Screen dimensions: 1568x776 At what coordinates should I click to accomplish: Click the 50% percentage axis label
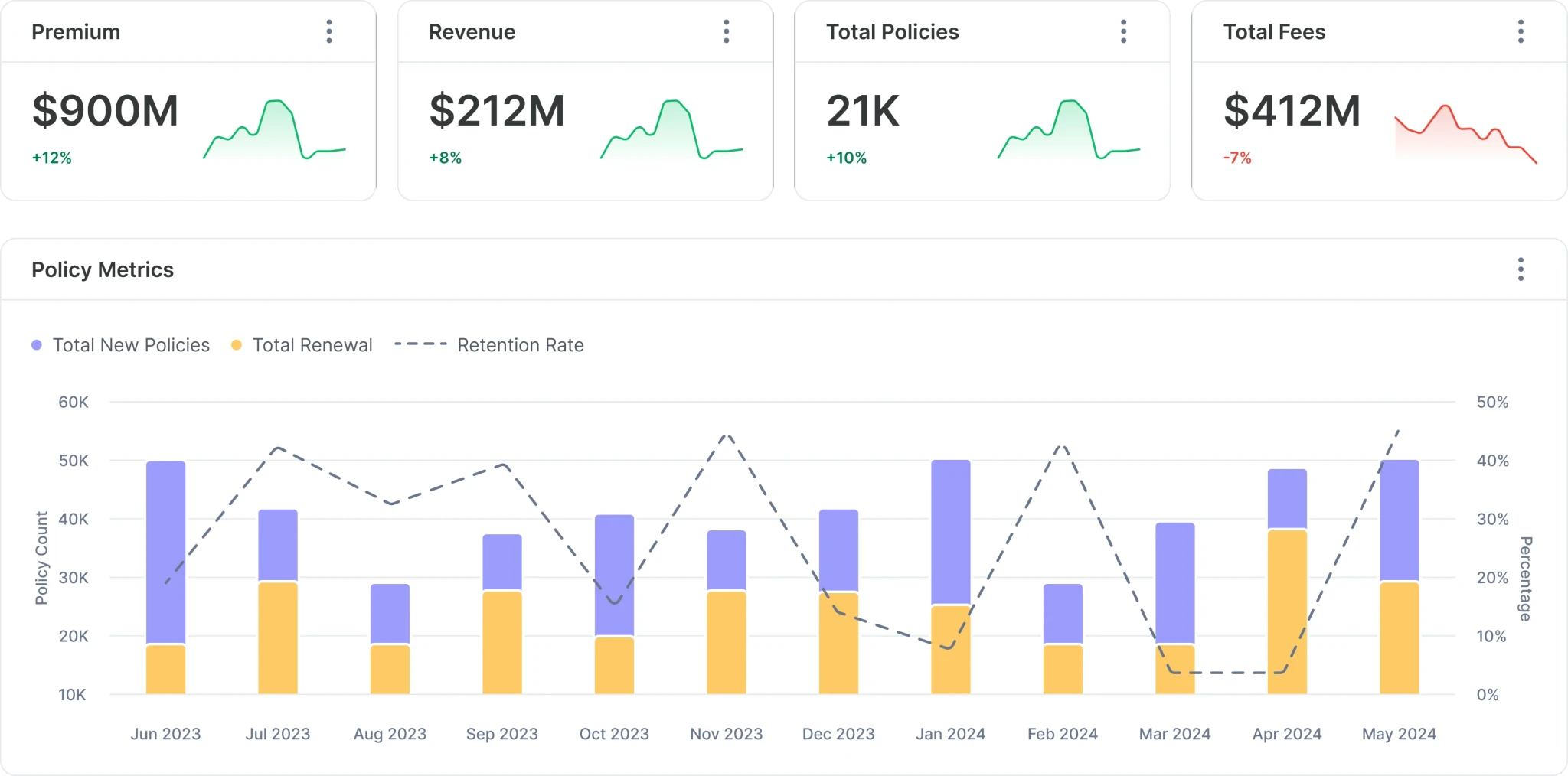1492,402
